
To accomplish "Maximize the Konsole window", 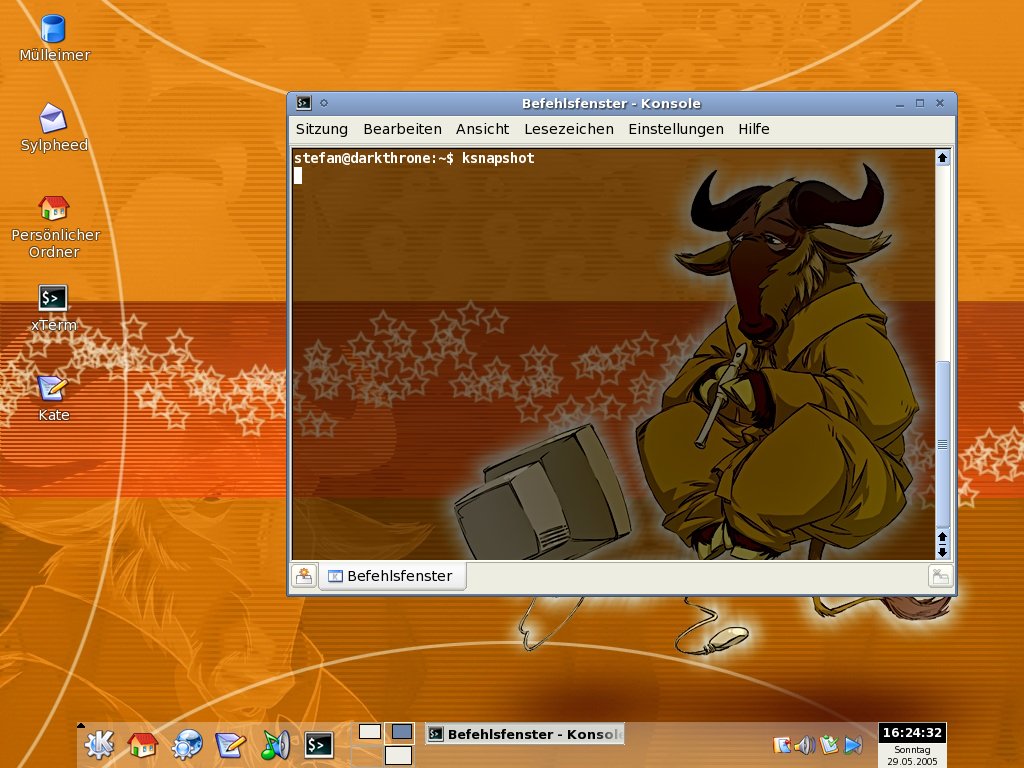I will (920, 103).
